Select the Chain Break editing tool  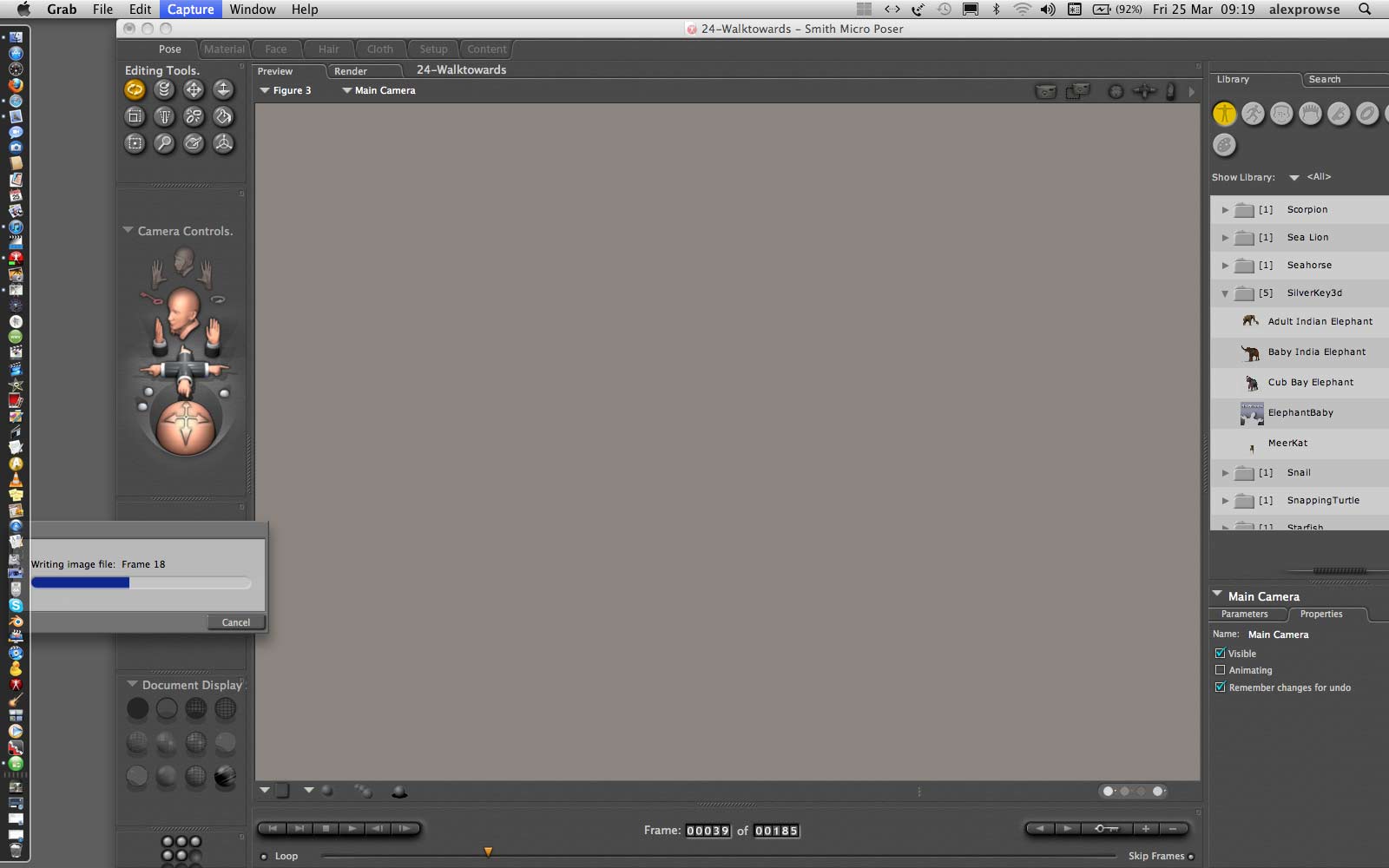click(194, 116)
